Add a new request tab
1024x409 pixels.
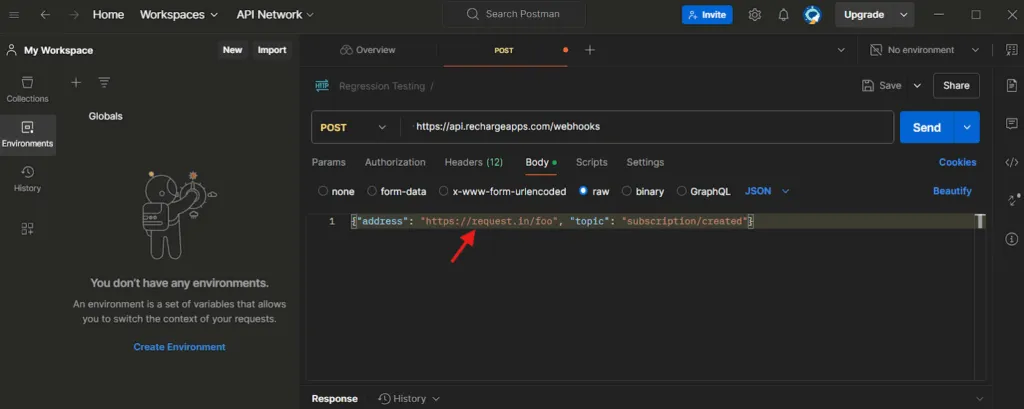click(x=590, y=50)
